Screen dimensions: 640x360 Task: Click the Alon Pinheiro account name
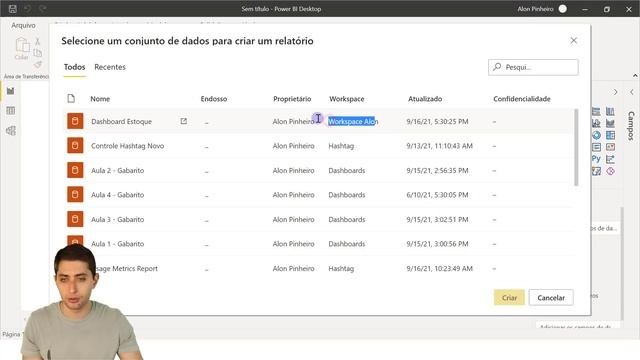click(536, 9)
